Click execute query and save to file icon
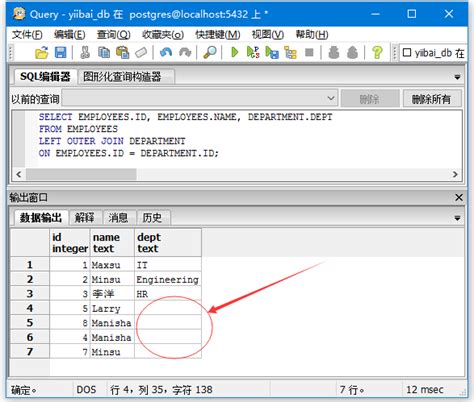The image size is (474, 402). point(272,53)
